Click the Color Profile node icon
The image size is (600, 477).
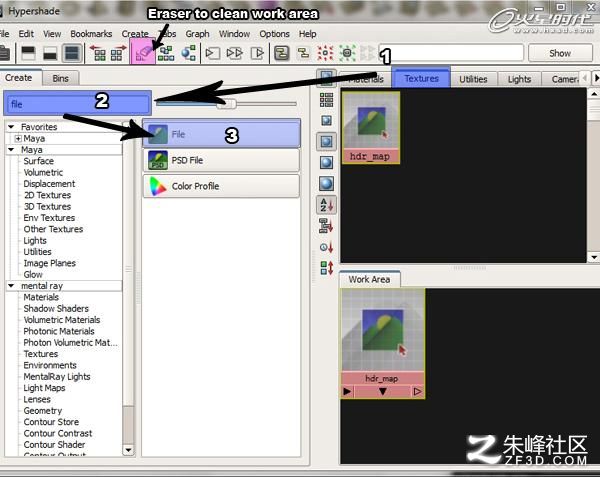pyautogui.click(x=158, y=186)
